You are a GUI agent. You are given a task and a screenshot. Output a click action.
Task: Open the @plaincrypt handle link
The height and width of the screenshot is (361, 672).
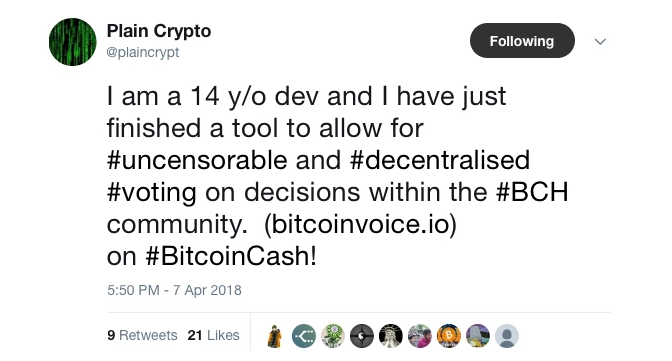[x=143, y=52]
